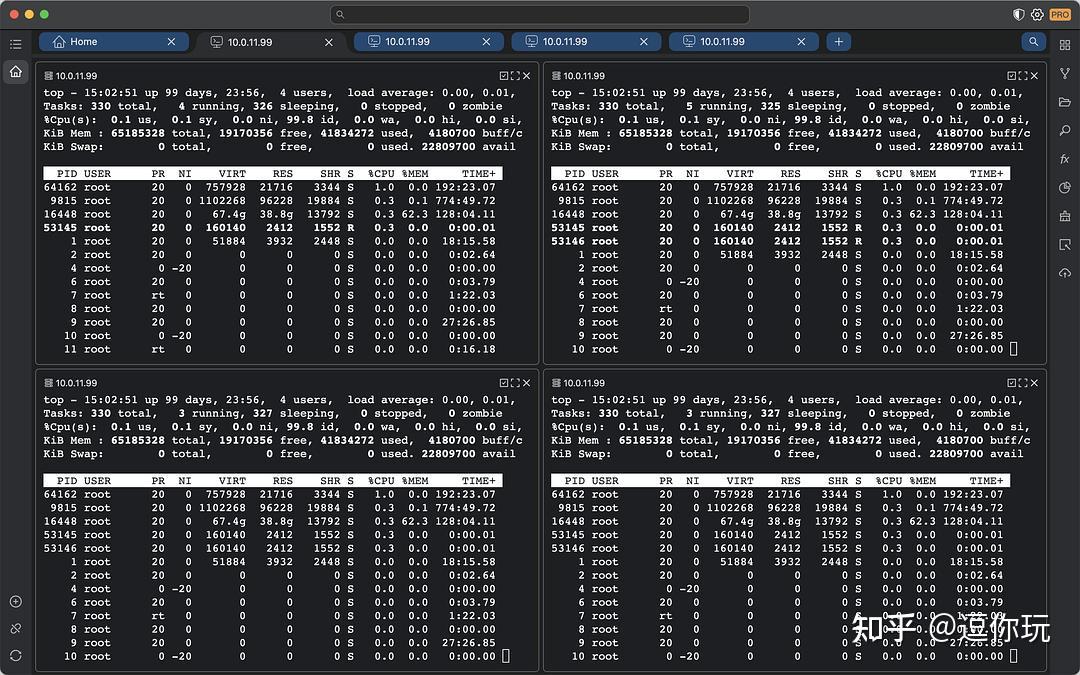Click the %CPU column header in the bottom-left pane

coord(381,481)
